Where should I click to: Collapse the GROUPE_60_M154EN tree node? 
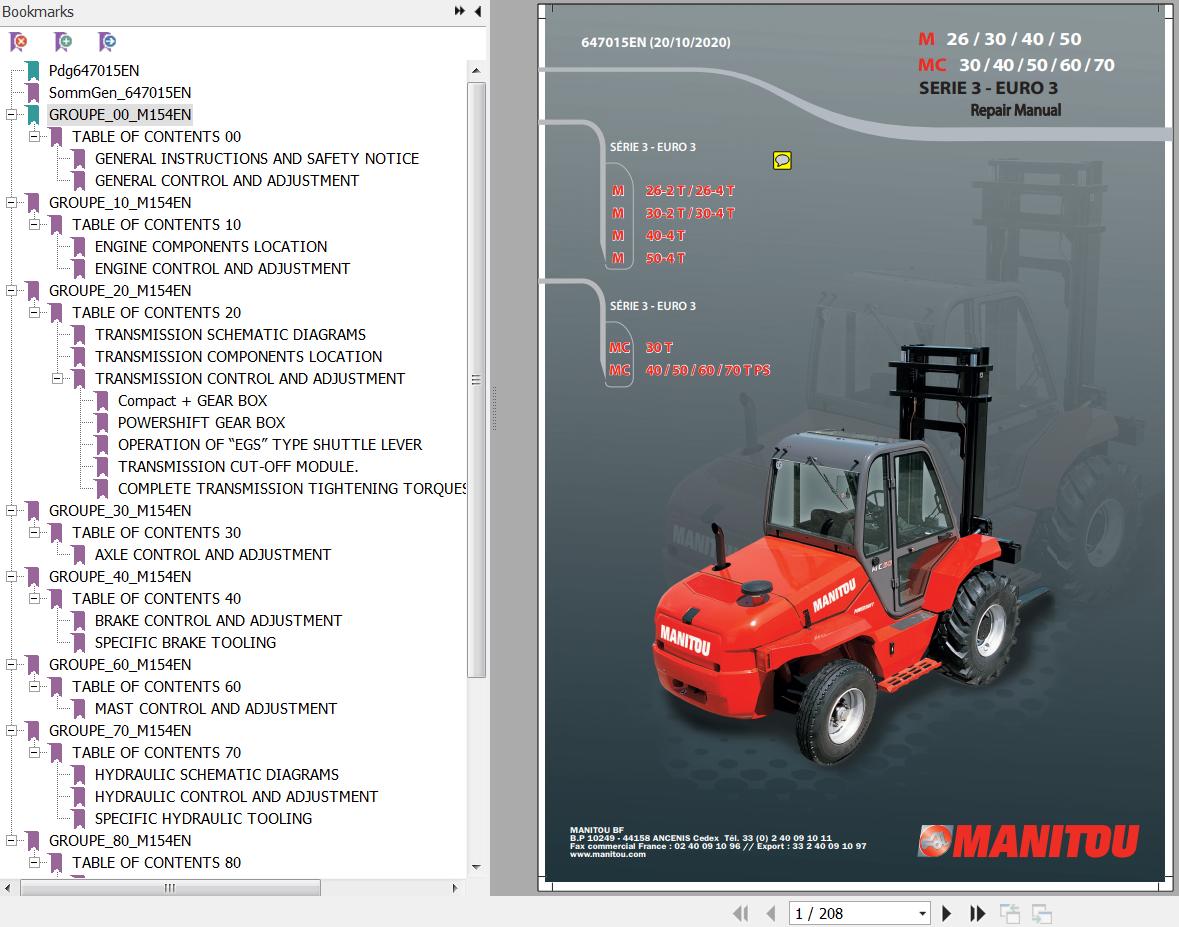coord(11,665)
